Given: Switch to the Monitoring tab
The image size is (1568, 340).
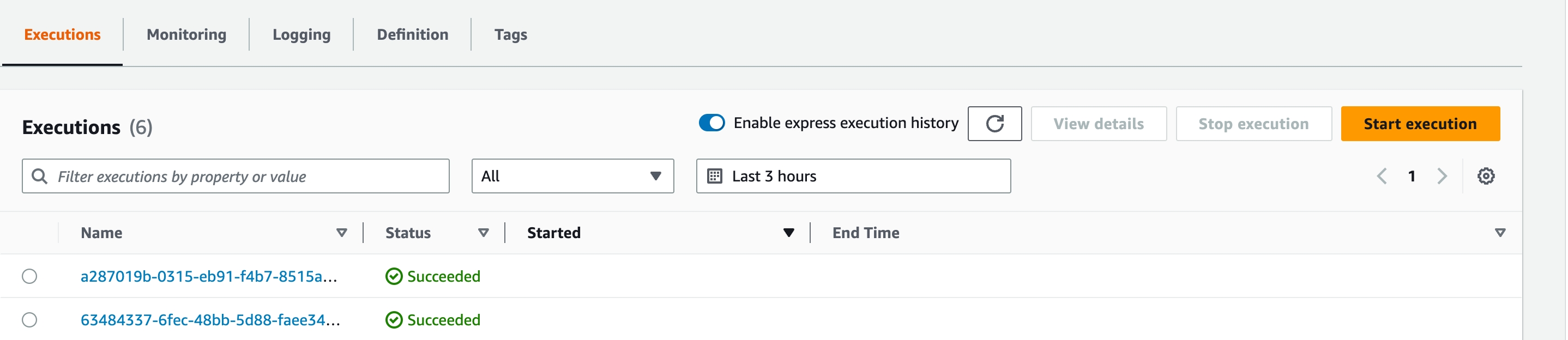Looking at the screenshot, I should pyautogui.click(x=186, y=35).
